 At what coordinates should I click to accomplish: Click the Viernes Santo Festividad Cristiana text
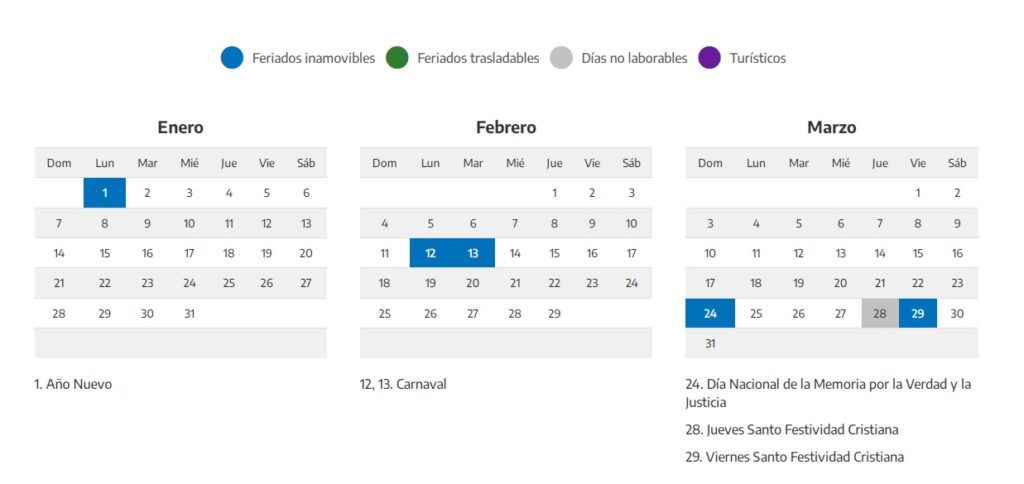click(x=795, y=456)
